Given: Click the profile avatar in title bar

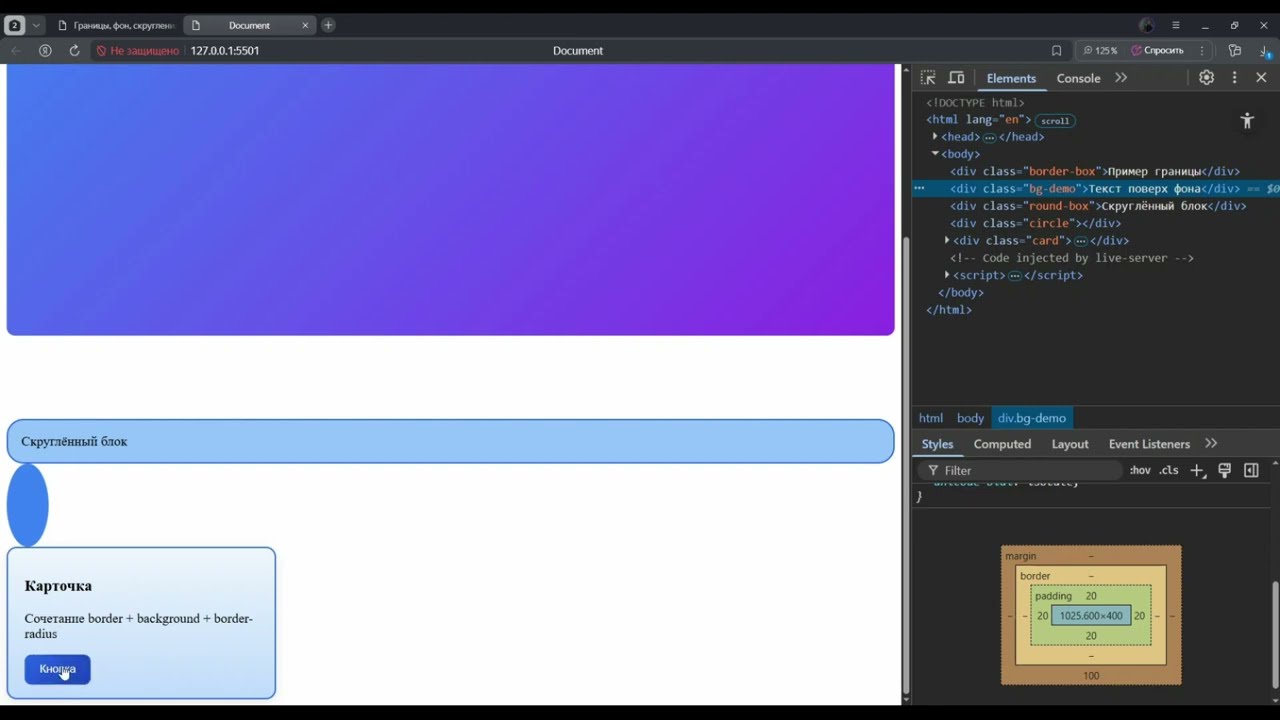Looking at the screenshot, I should [1147, 25].
